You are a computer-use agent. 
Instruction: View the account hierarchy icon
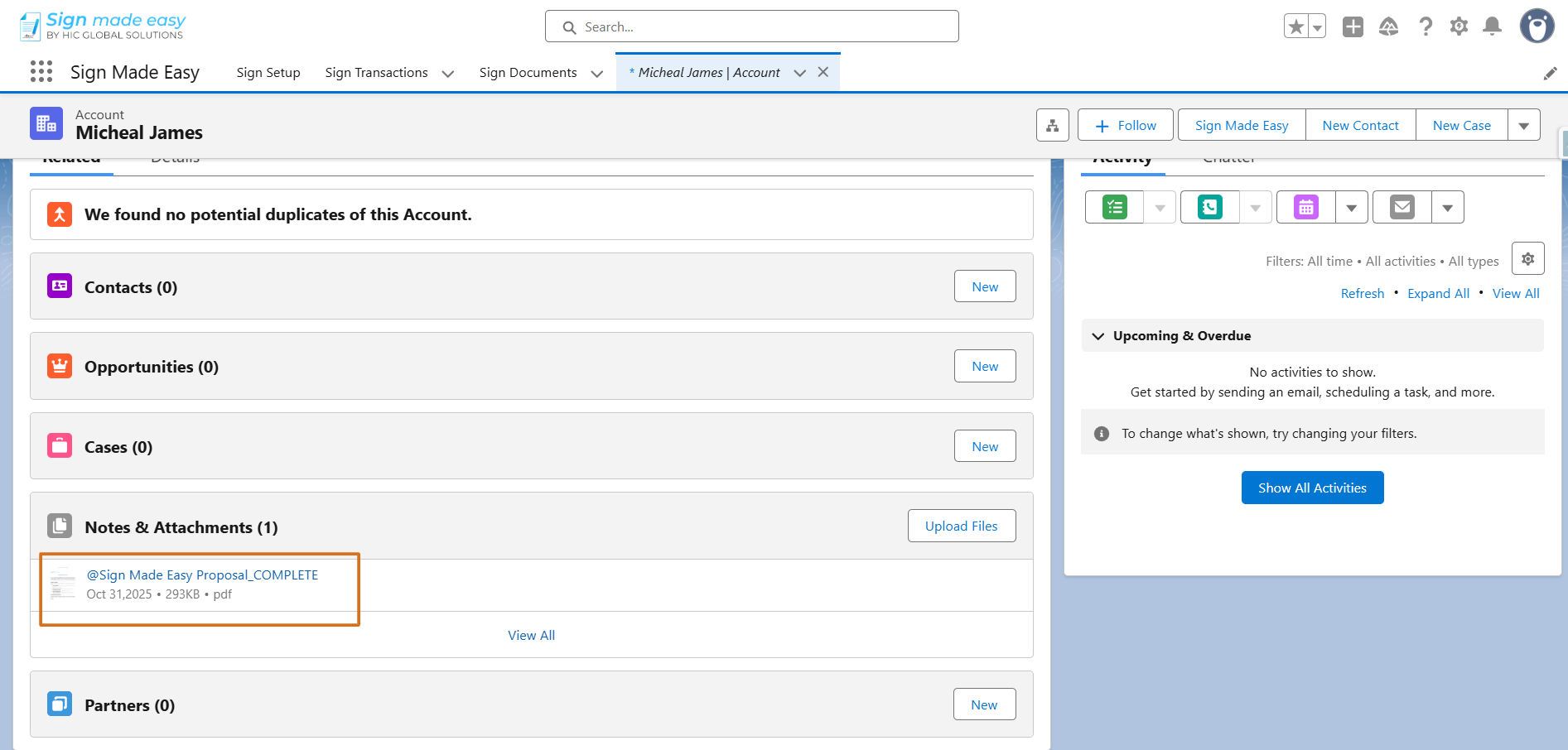pyautogui.click(x=1052, y=126)
